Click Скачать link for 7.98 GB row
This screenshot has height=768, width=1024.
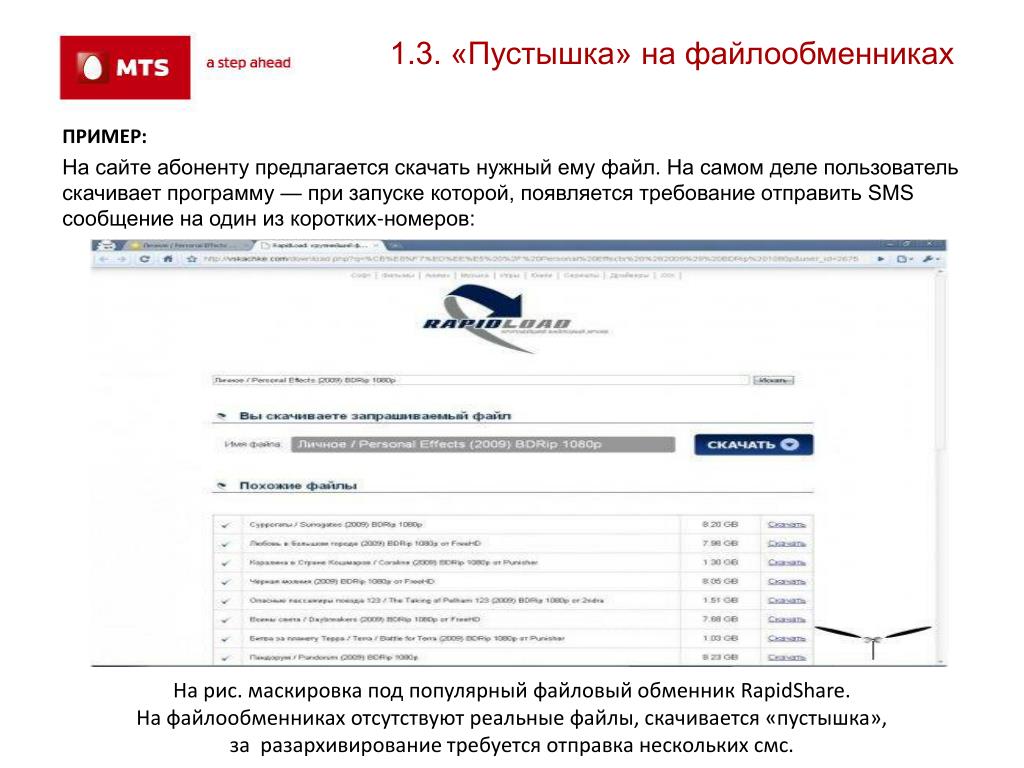(x=786, y=543)
